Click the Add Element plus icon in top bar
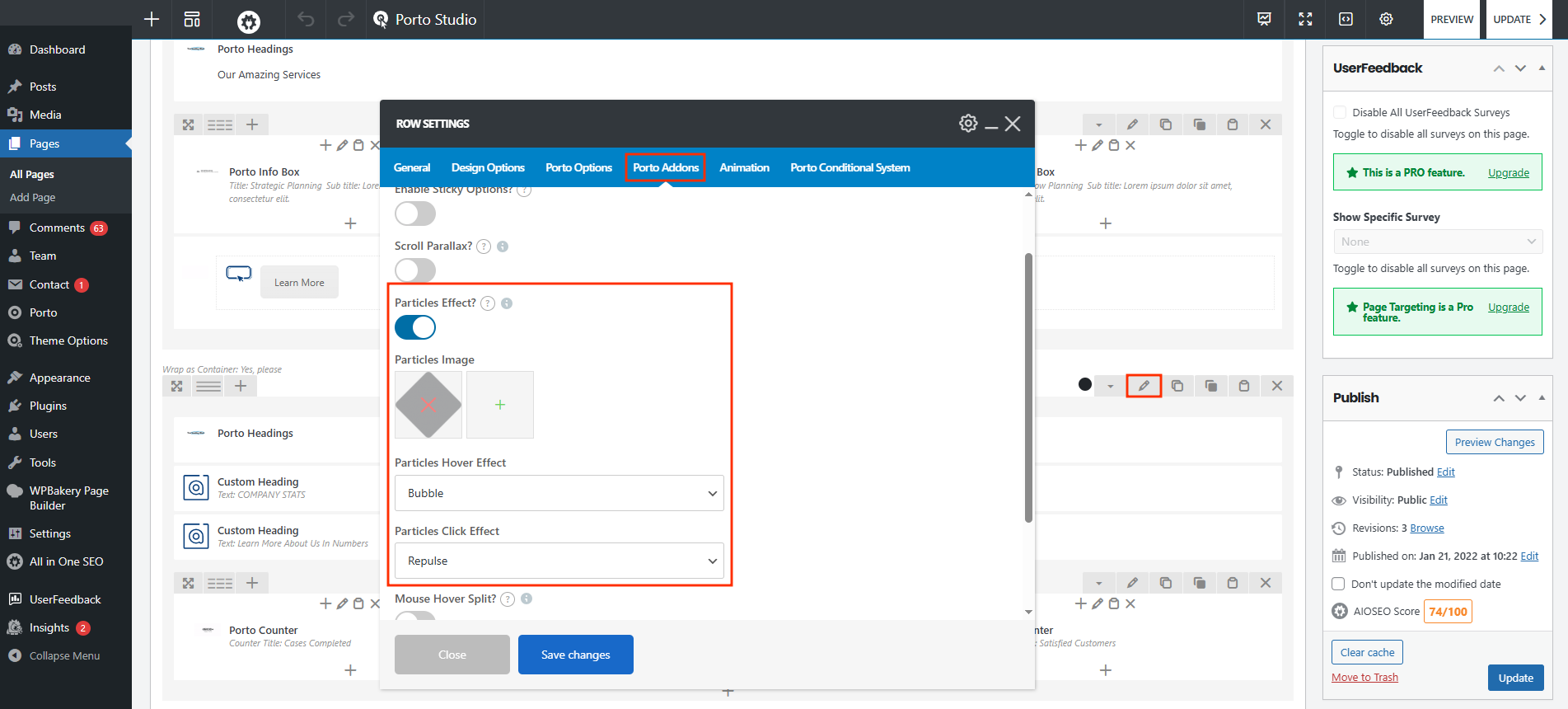 click(x=152, y=19)
